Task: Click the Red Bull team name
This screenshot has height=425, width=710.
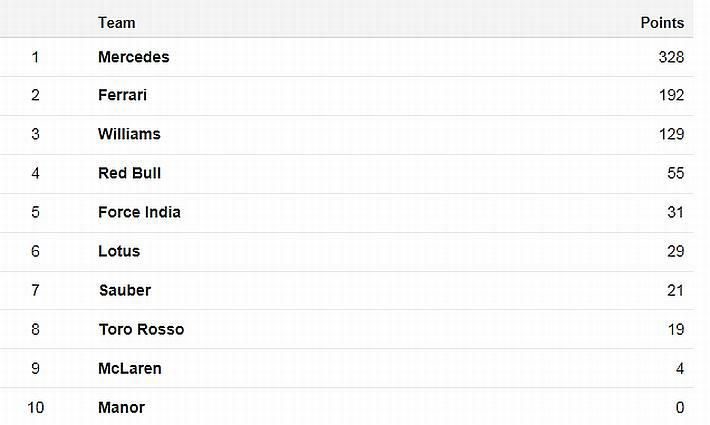Action: pos(129,173)
